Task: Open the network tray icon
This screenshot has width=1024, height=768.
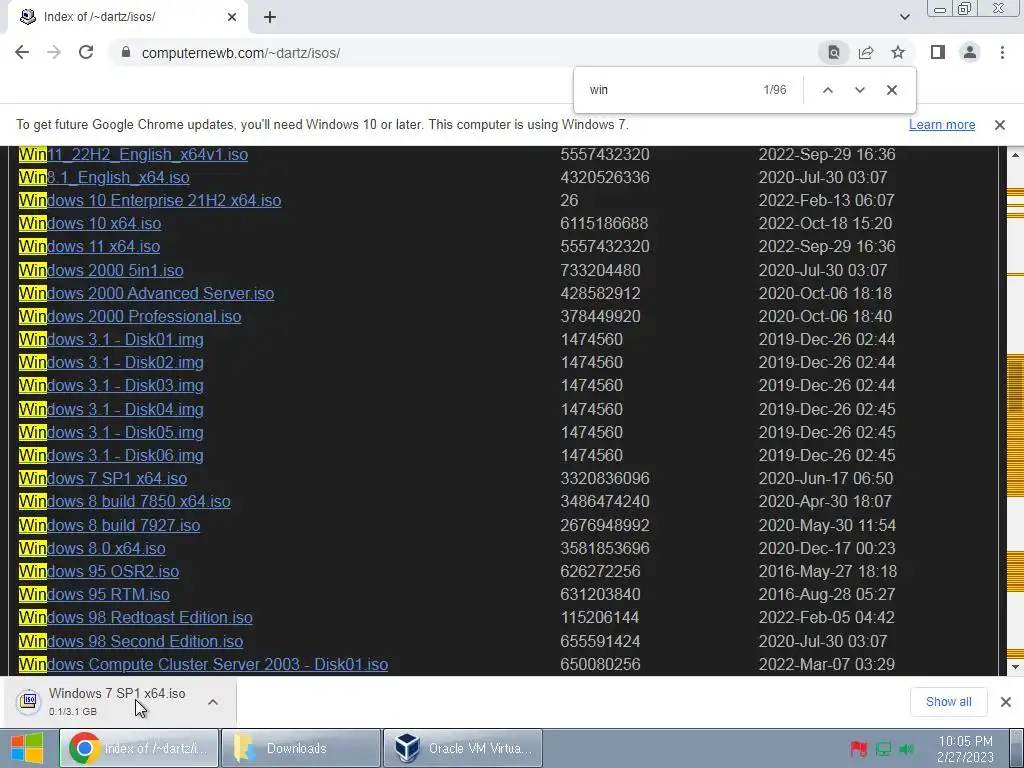Action: click(883, 749)
